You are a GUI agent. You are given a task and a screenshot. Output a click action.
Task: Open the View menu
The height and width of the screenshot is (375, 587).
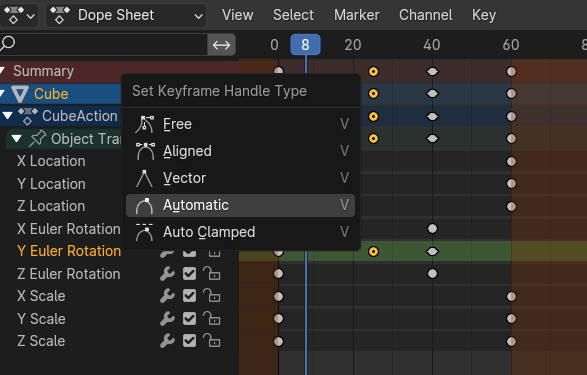click(x=237, y=15)
